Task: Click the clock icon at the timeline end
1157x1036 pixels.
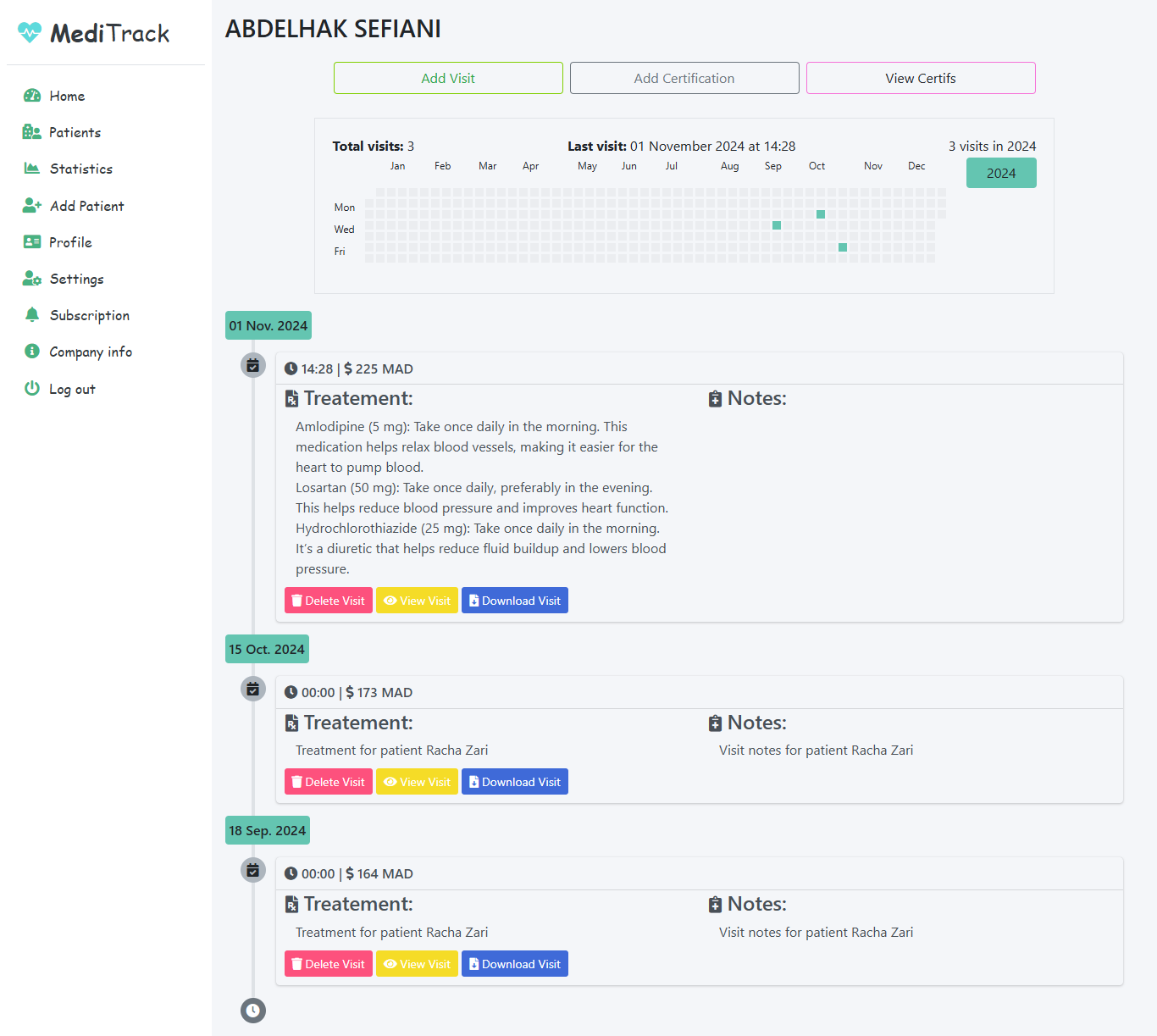Action: click(x=253, y=1010)
